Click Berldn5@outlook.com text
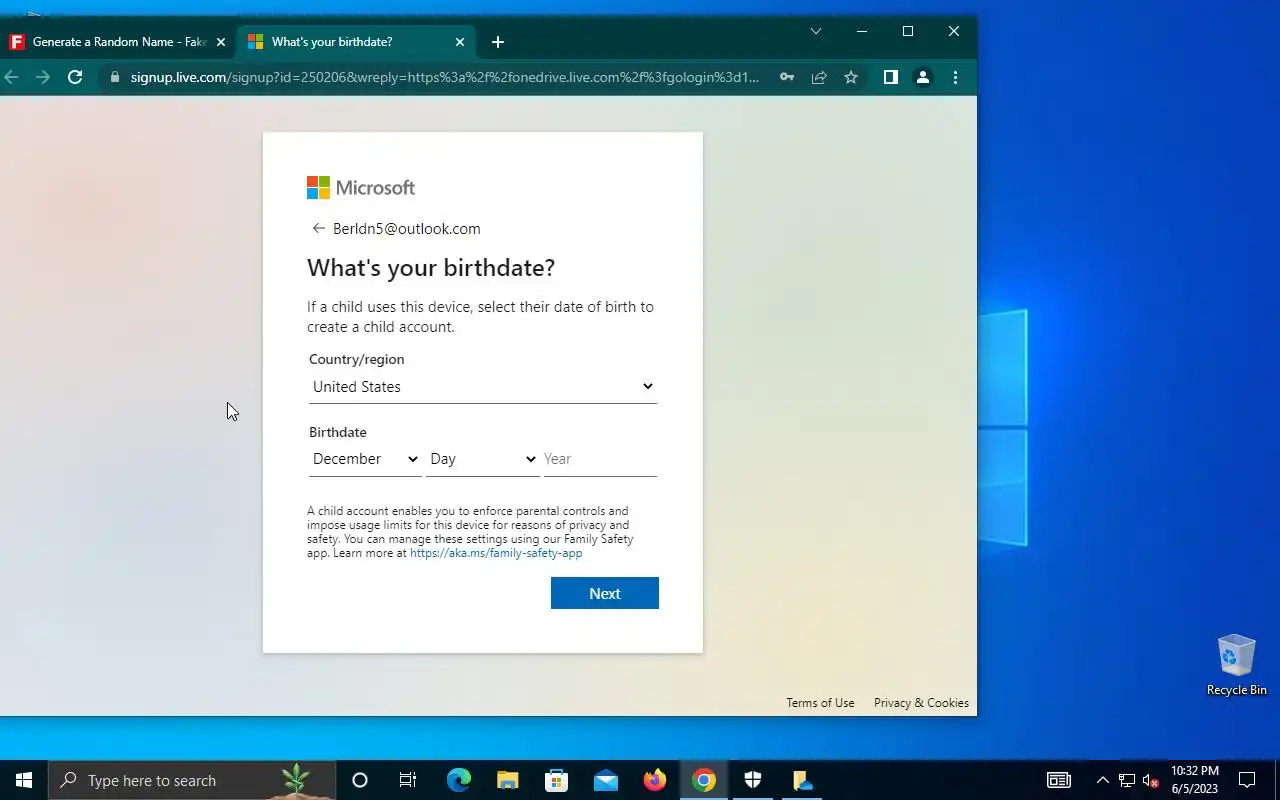 407,228
